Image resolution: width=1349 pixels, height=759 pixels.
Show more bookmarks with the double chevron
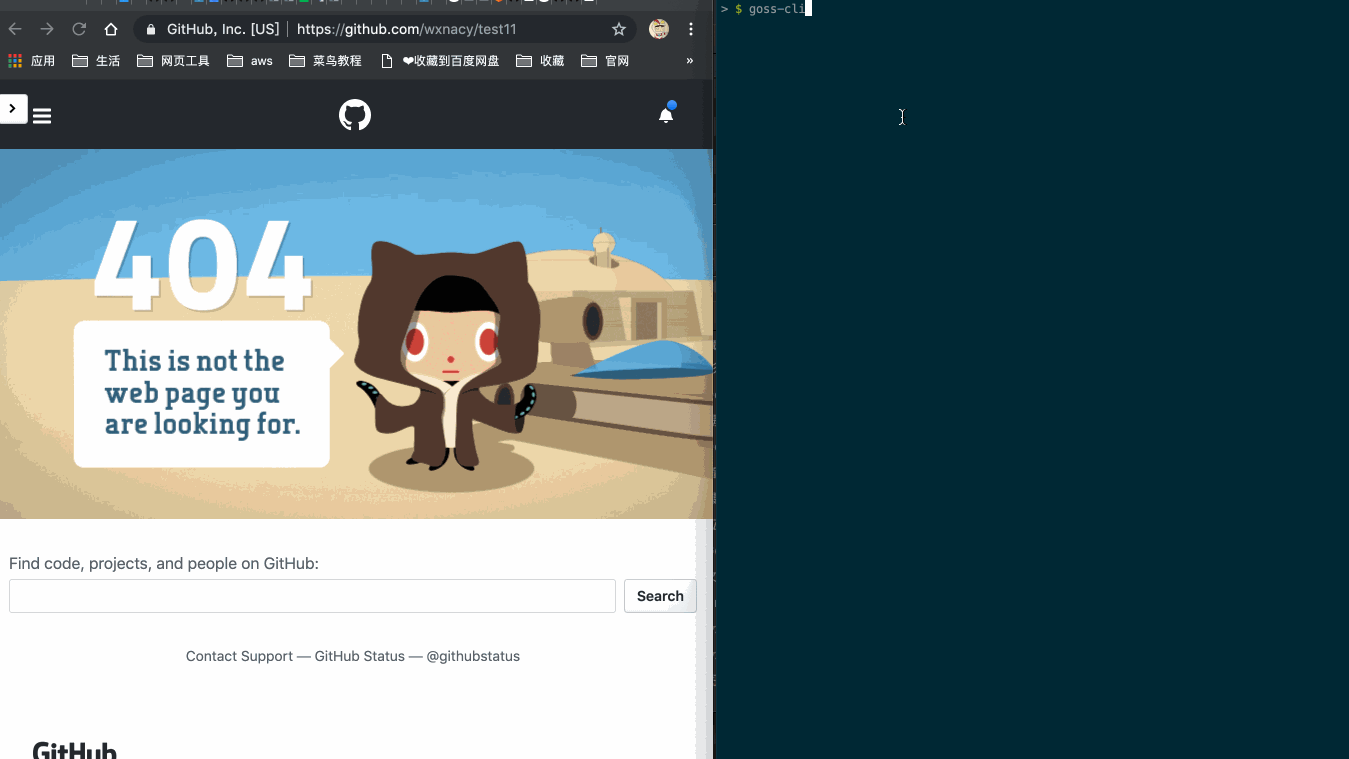point(689,61)
